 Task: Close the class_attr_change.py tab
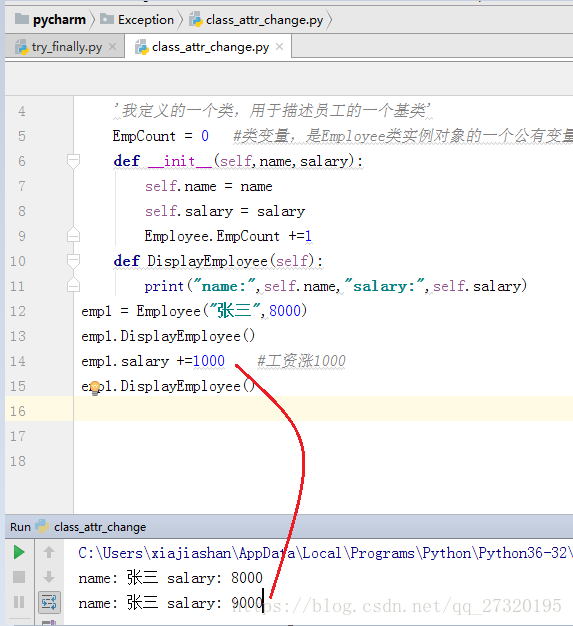[280, 47]
